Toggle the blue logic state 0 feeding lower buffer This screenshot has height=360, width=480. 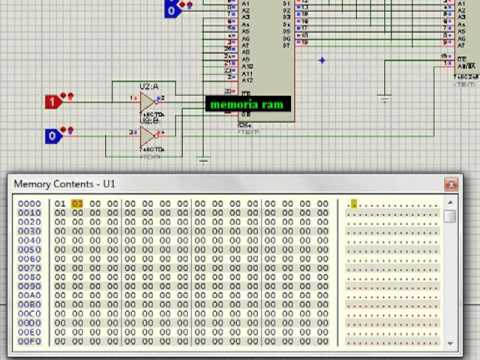point(53,136)
